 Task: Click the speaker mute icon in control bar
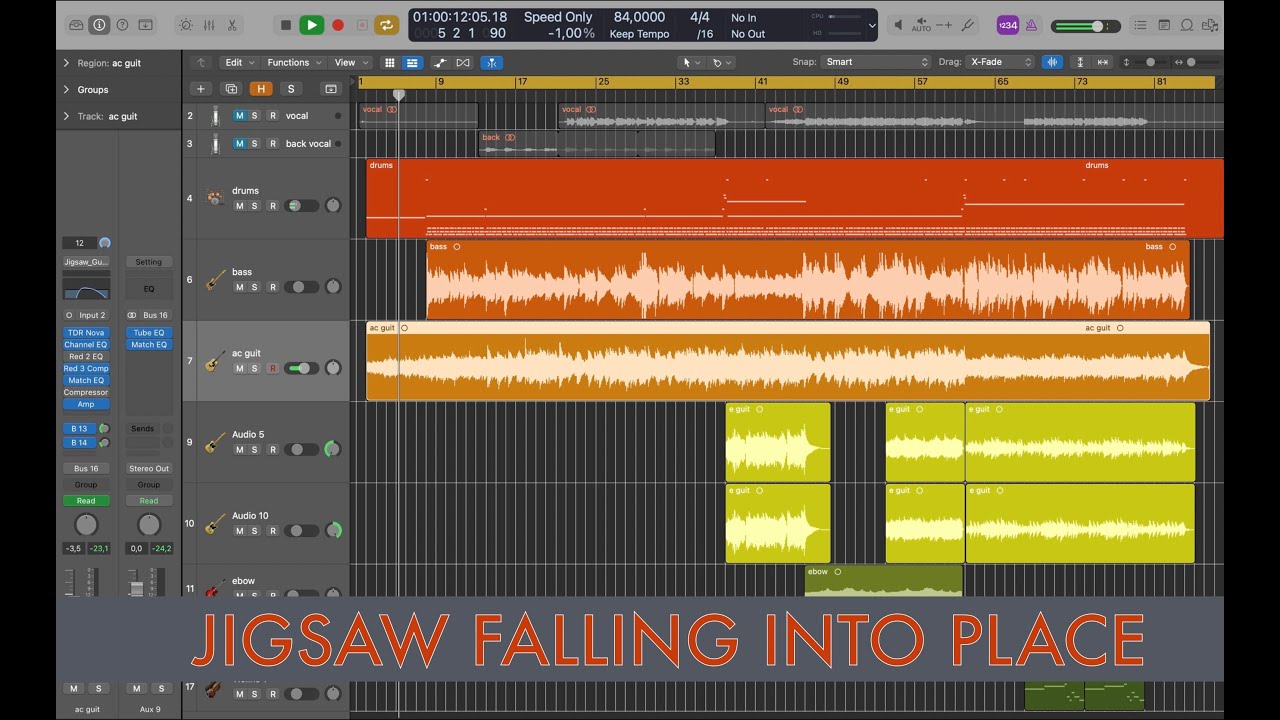[x=898, y=25]
